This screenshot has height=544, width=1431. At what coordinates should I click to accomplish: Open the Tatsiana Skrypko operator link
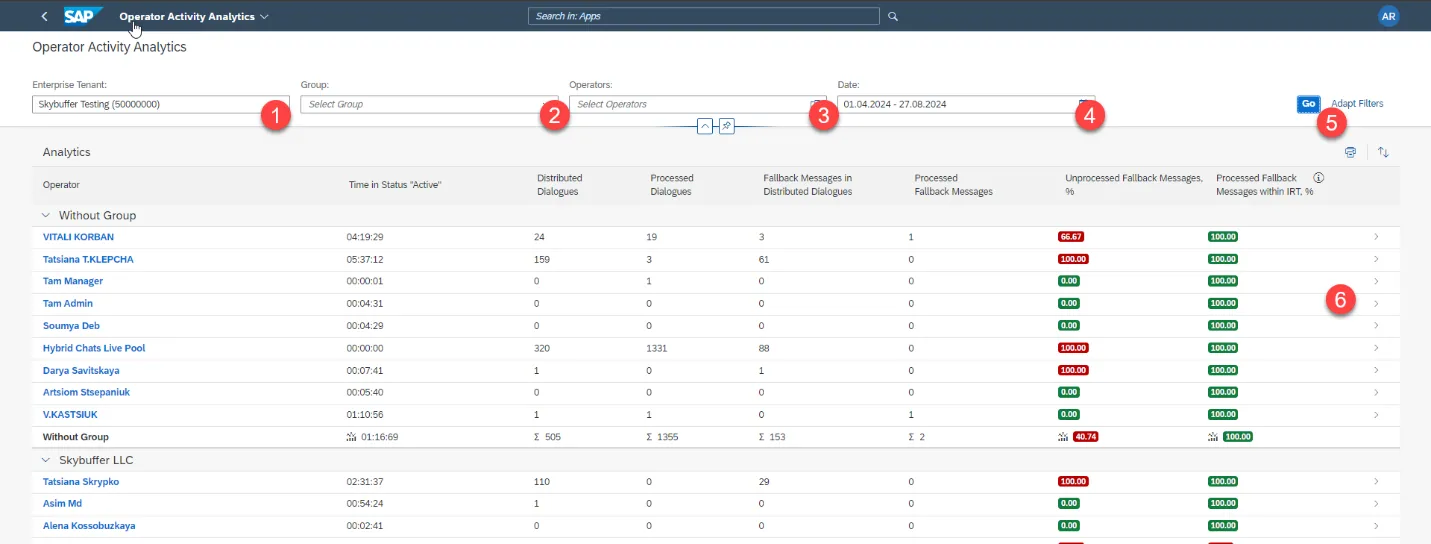click(x=81, y=481)
